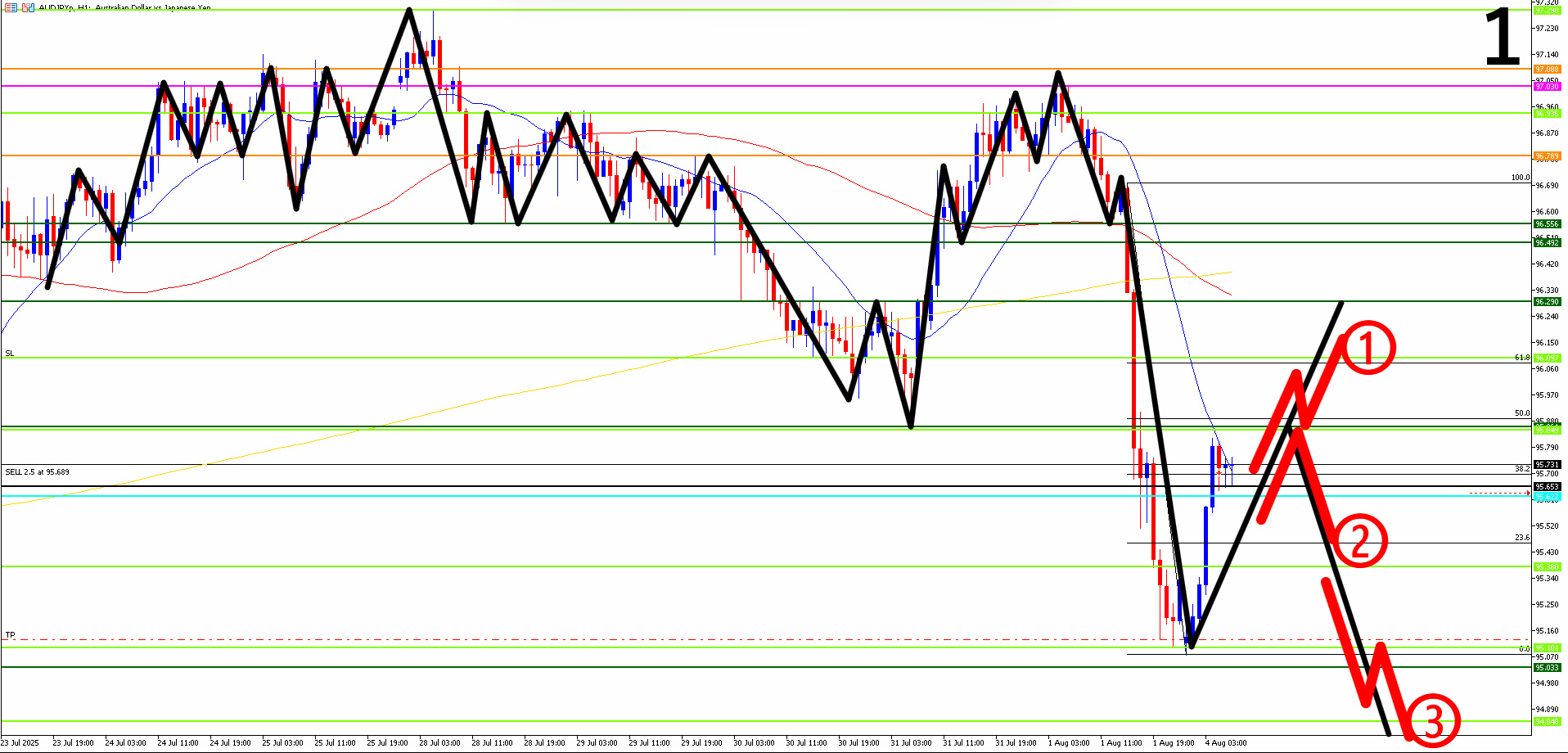Click the 4 Aug 03:00 time axis label
The width and height of the screenshot is (1568, 753).
[1226, 743]
